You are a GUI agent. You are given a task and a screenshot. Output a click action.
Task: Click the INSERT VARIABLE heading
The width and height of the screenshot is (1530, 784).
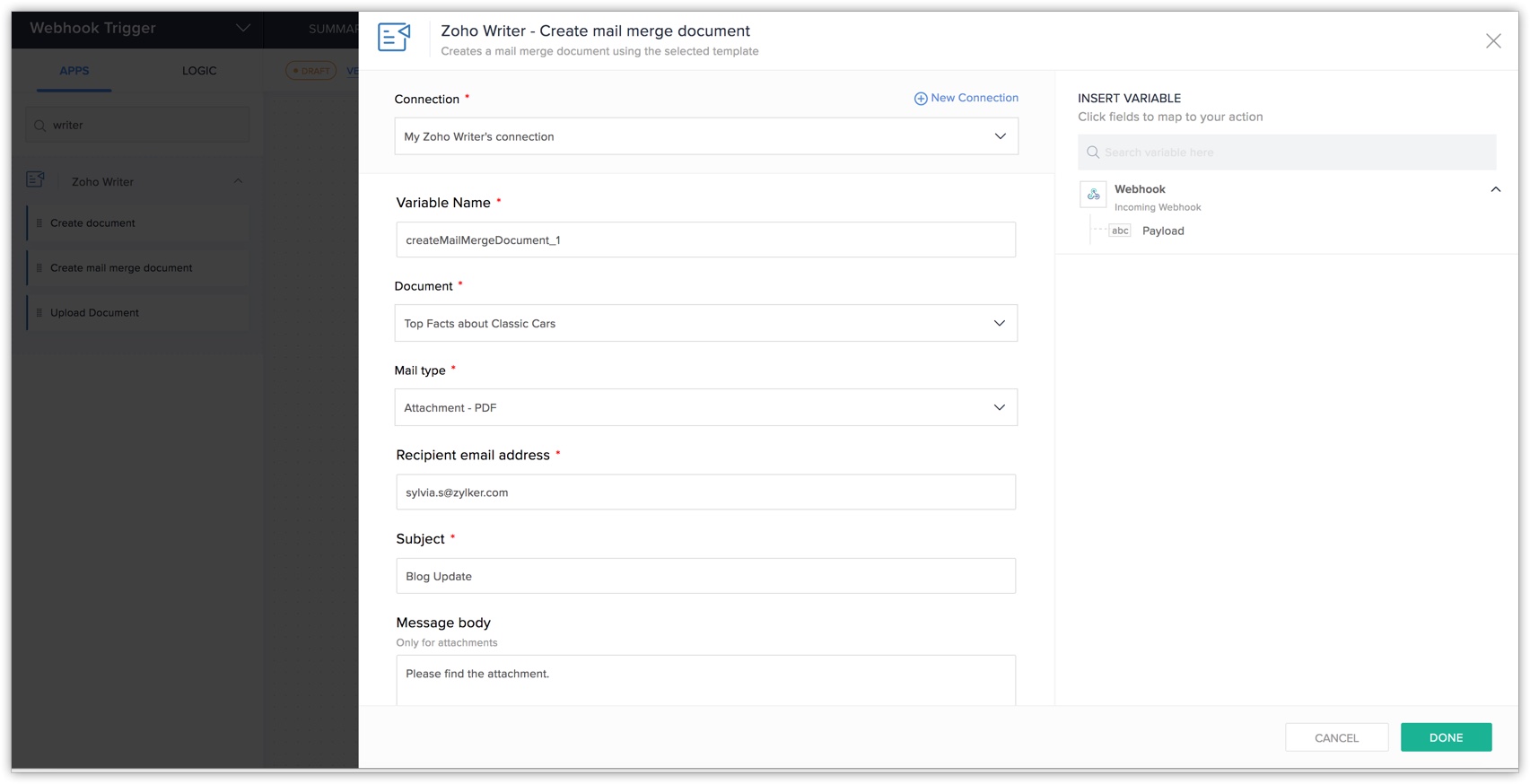(1129, 98)
